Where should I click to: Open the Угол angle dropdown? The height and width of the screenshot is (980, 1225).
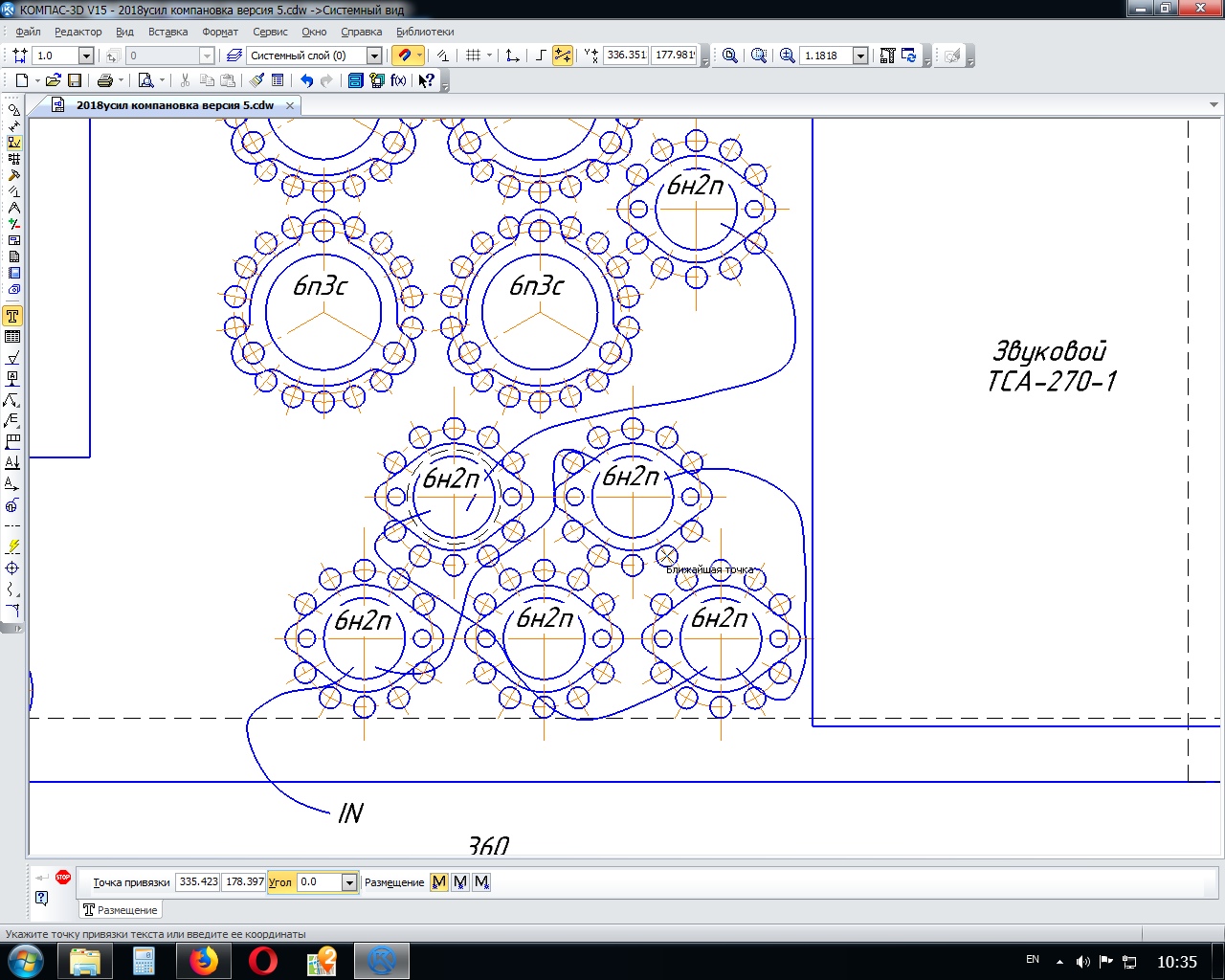(x=349, y=882)
